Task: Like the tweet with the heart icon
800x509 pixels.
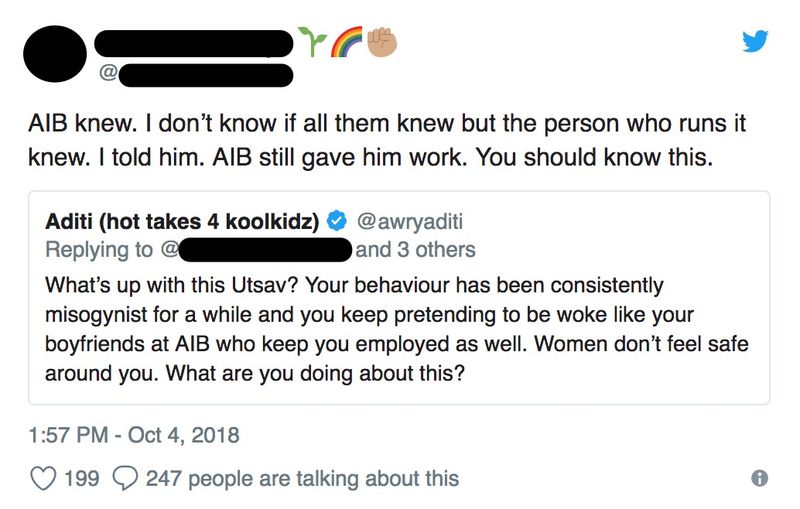Action: tap(43, 478)
